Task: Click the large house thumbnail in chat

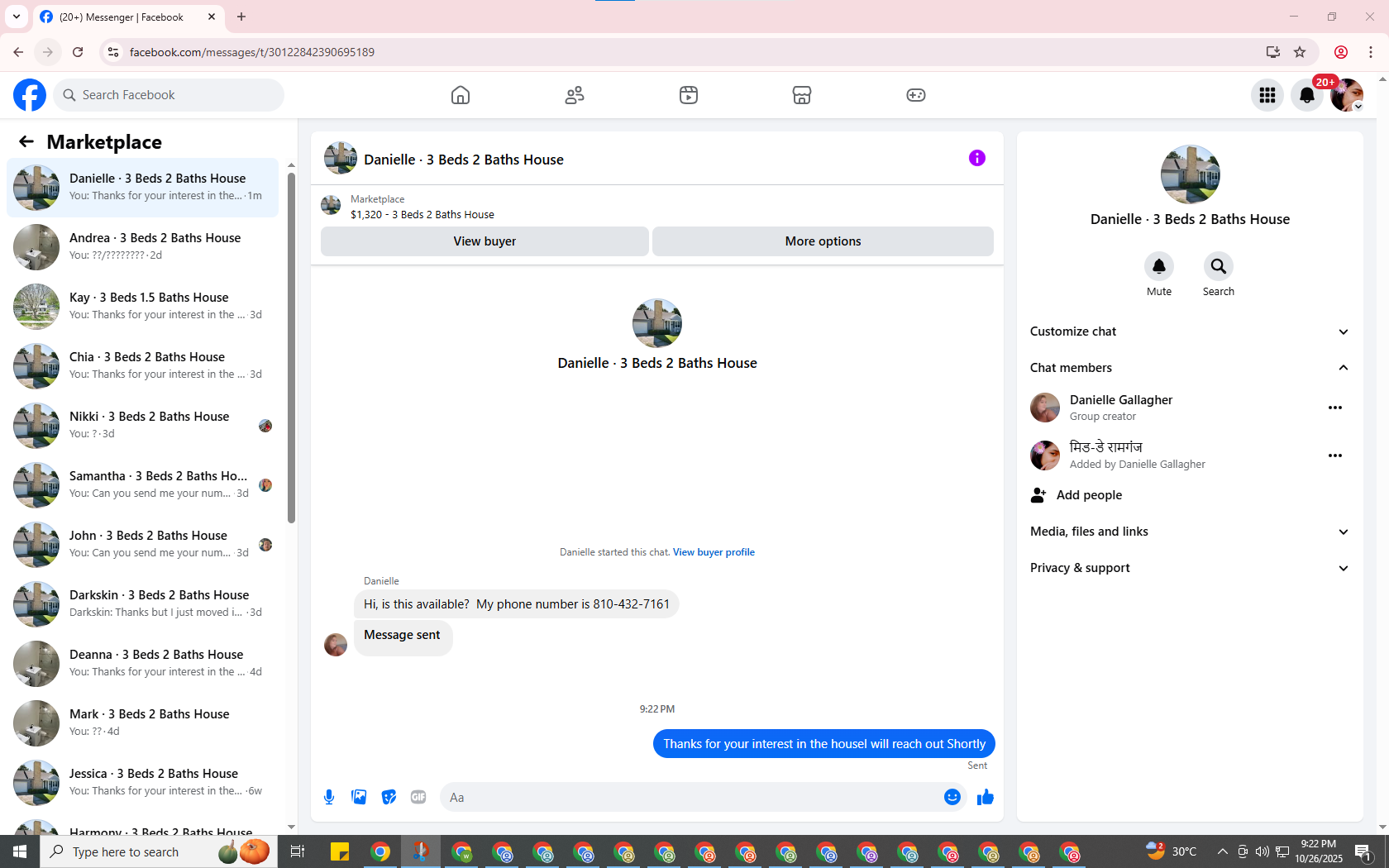Action: click(x=657, y=323)
